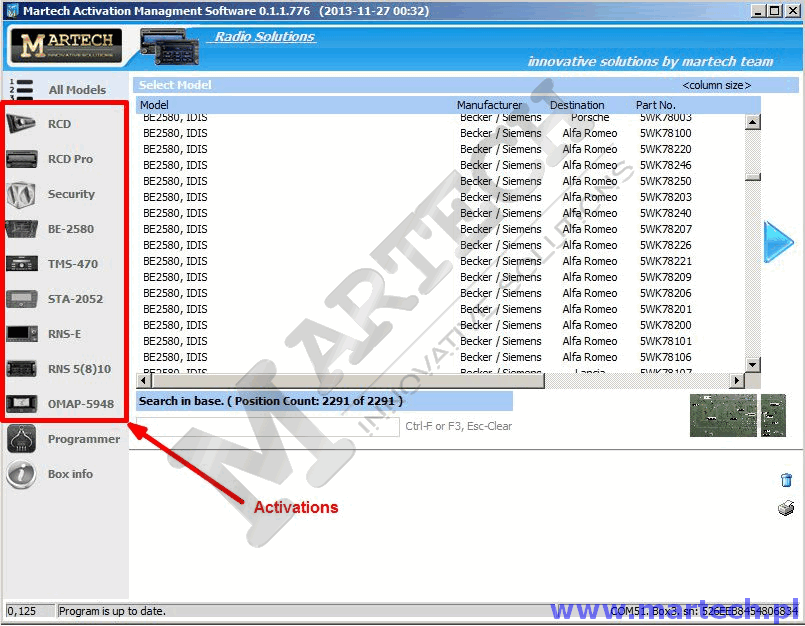The height and width of the screenshot is (626, 805).
Task: Select the row with part 5WK78203
Action: coord(440,197)
